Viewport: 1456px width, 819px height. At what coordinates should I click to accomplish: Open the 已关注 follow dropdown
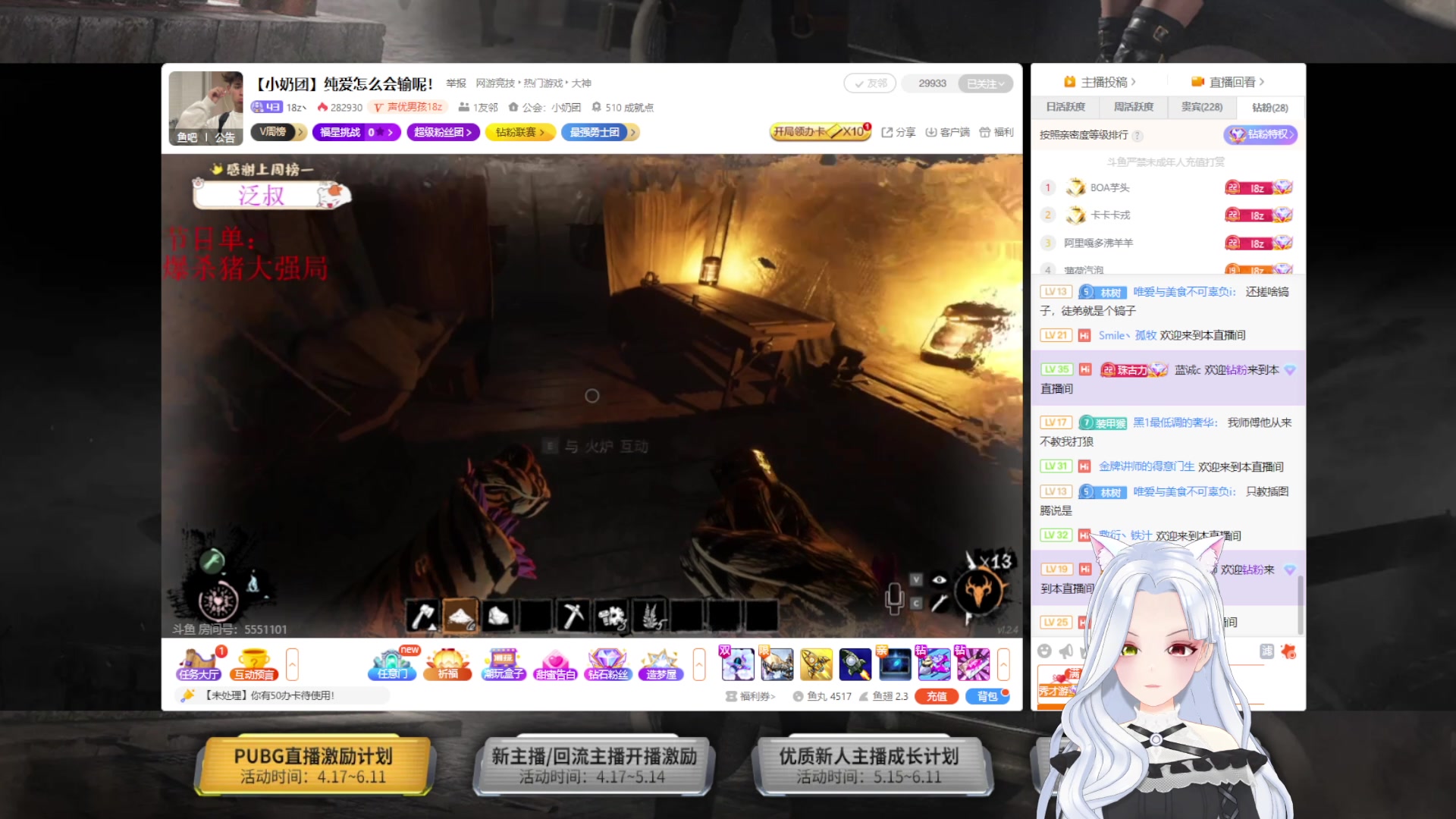pos(985,83)
